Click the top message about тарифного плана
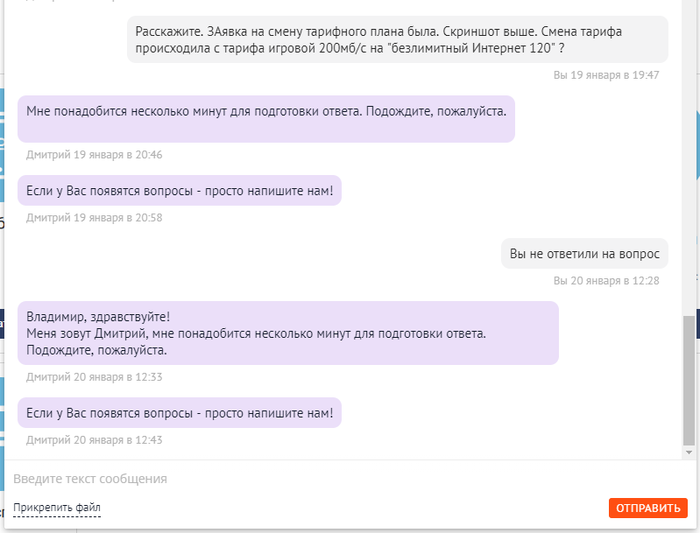This screenshot has height=533, width=700. [397, 39]
